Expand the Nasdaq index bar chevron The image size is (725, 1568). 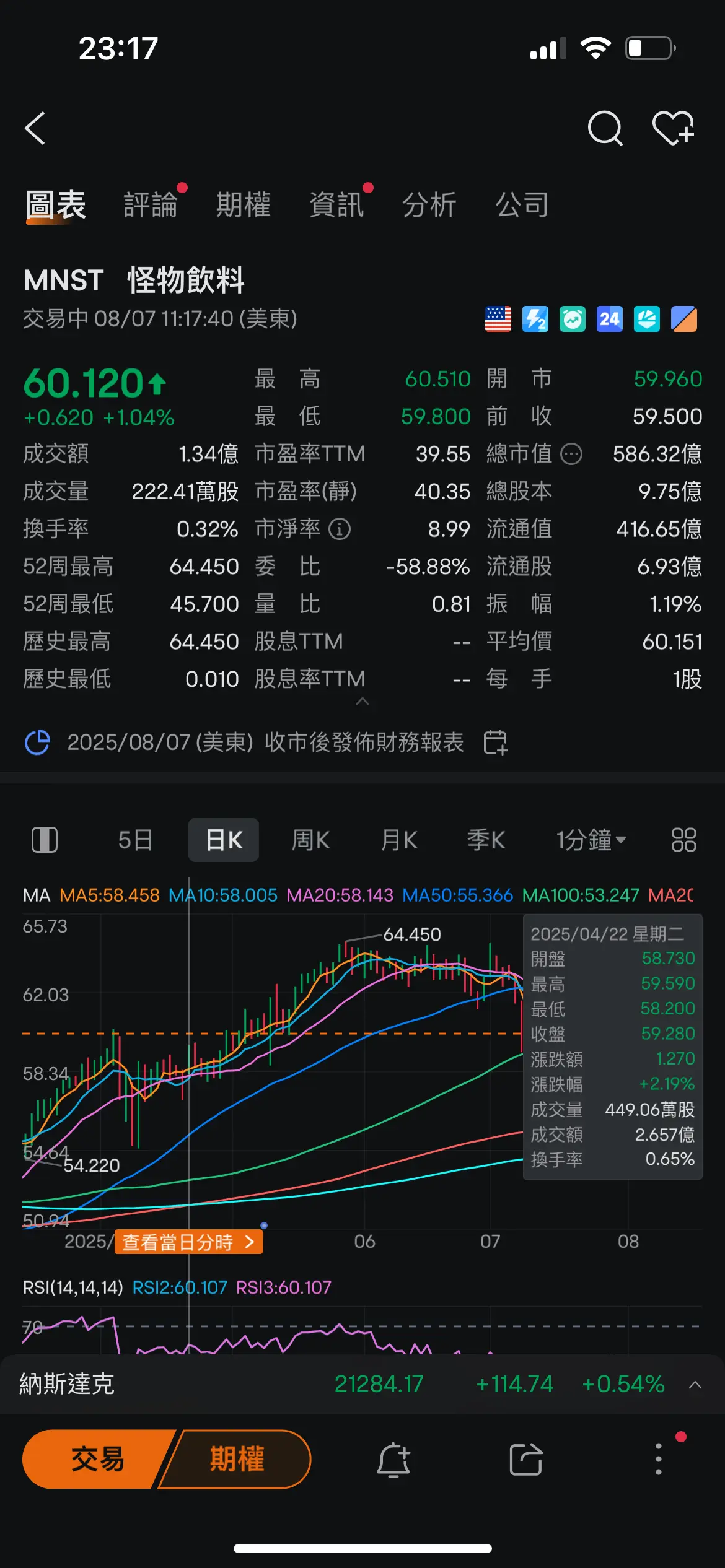[x=695, y=1385]
